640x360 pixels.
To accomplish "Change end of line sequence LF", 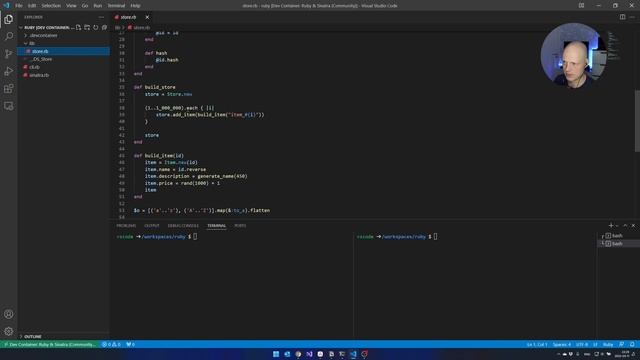I will 595,344.
